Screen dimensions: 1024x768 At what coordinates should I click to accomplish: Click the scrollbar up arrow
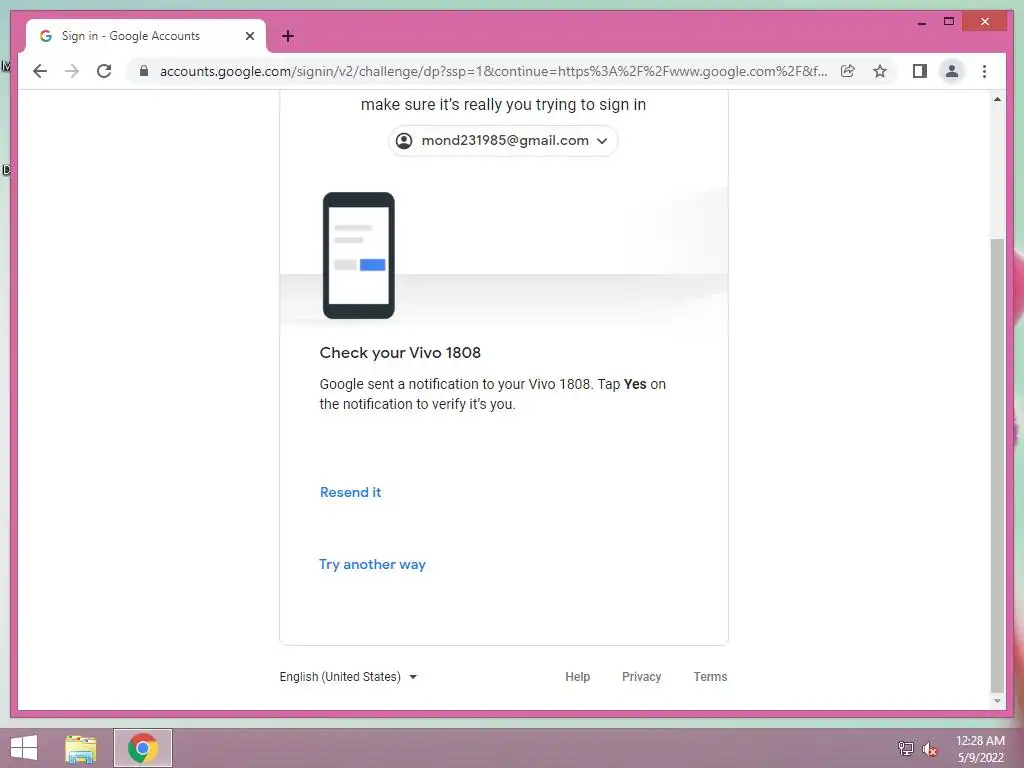[997, 99]
